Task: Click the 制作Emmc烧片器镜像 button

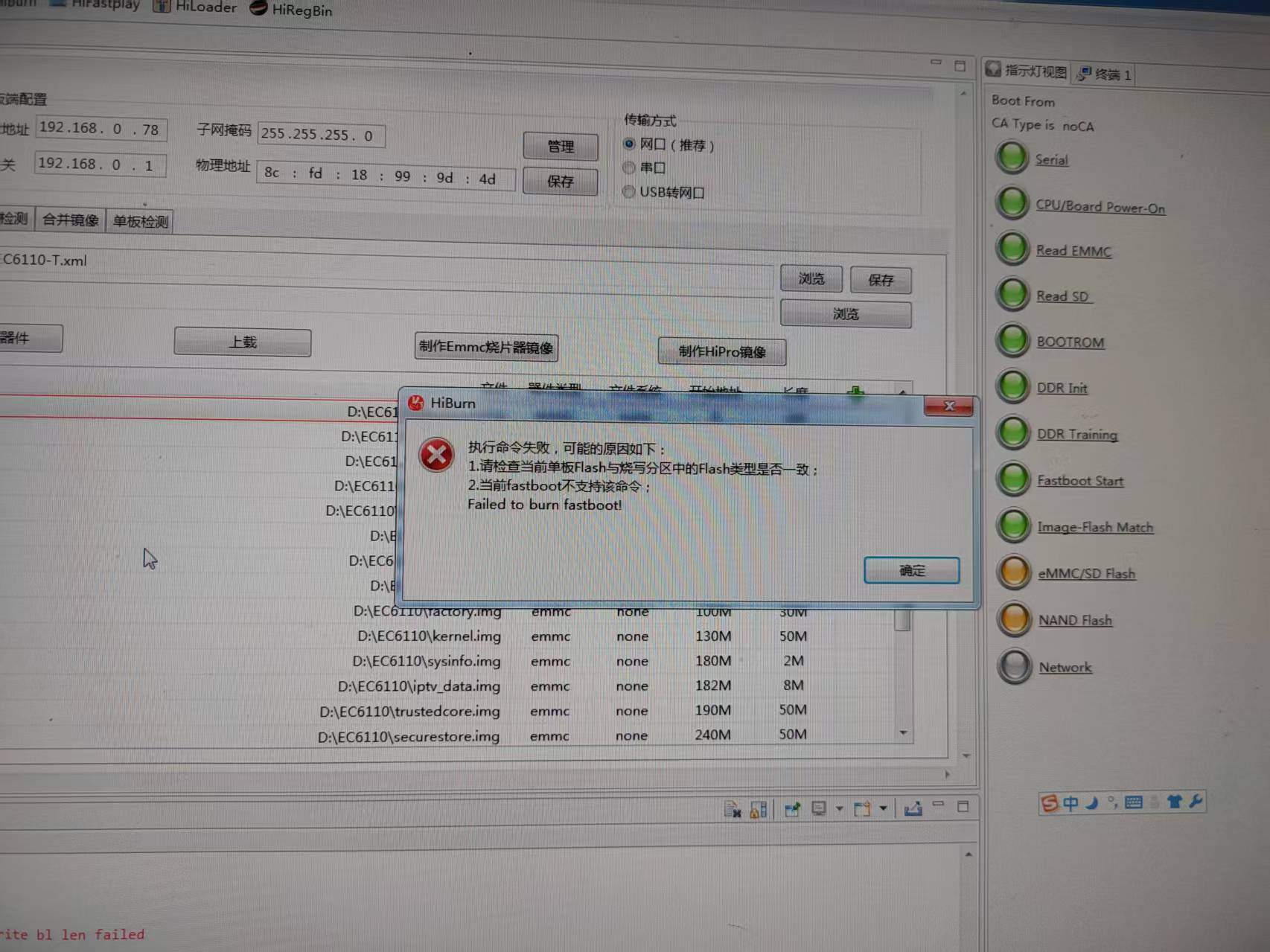Action: coord(486,347)
